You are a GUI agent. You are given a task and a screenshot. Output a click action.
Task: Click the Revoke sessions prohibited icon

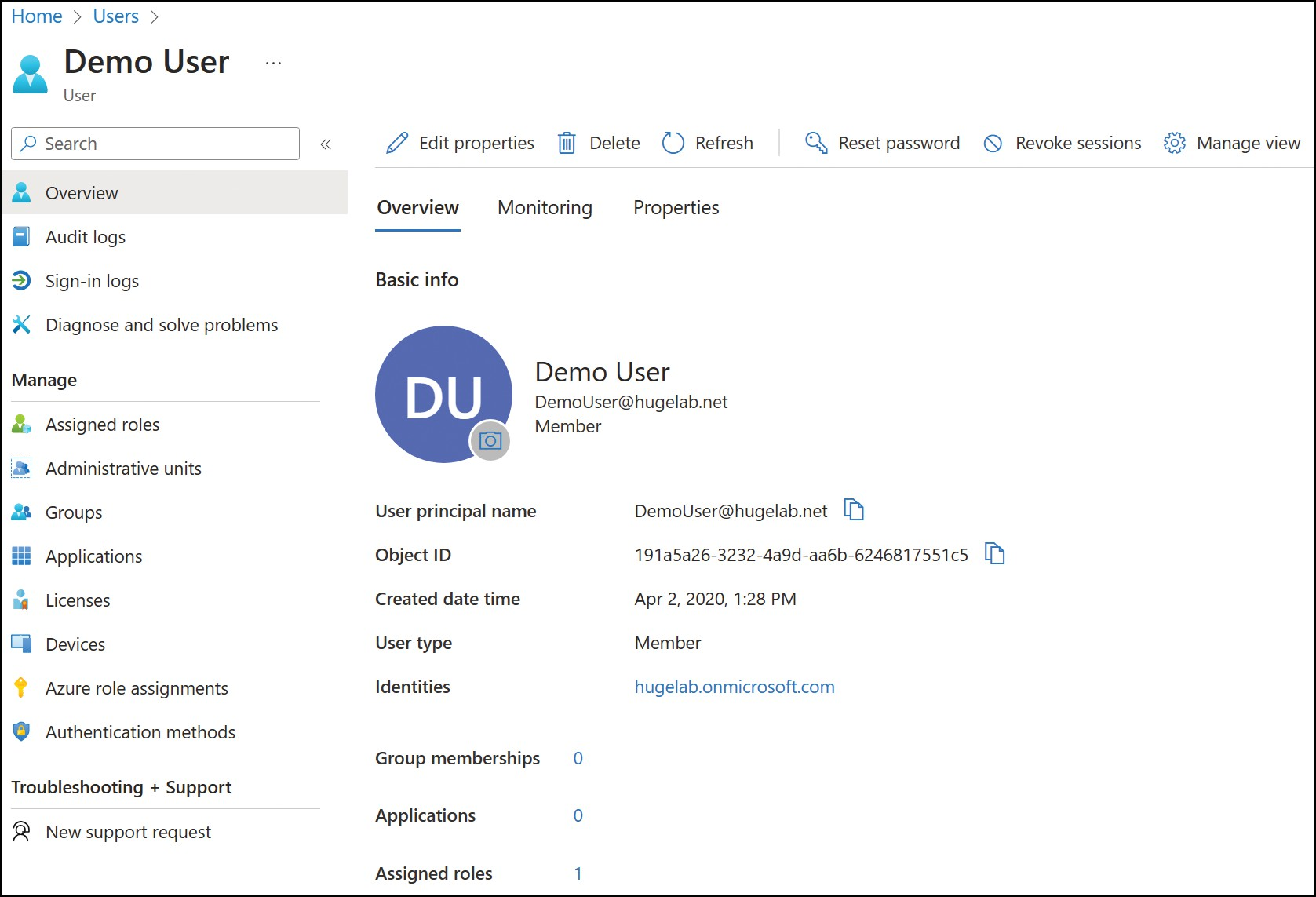993,144
